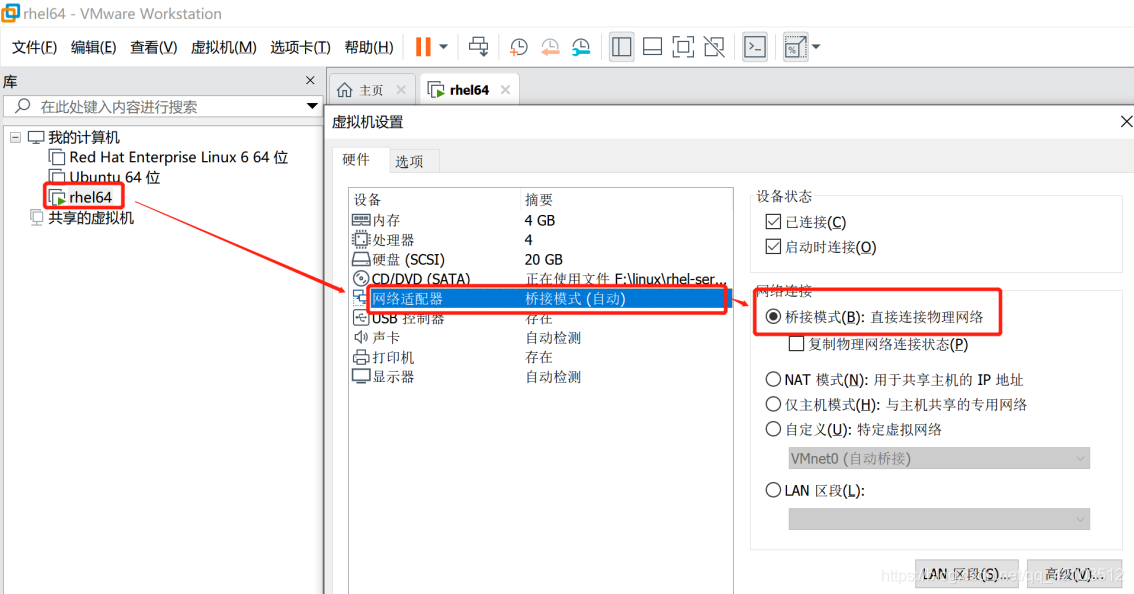Select the 硬盘 (SCSI) device row
The width and height of the screenshot is (1134, 594).
[540, 259]
